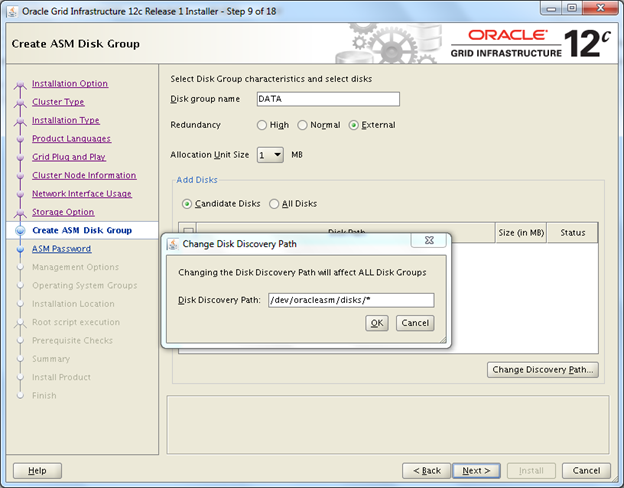
Task: Go to Network Interface Usage step
Action: [x=82, y=193]
